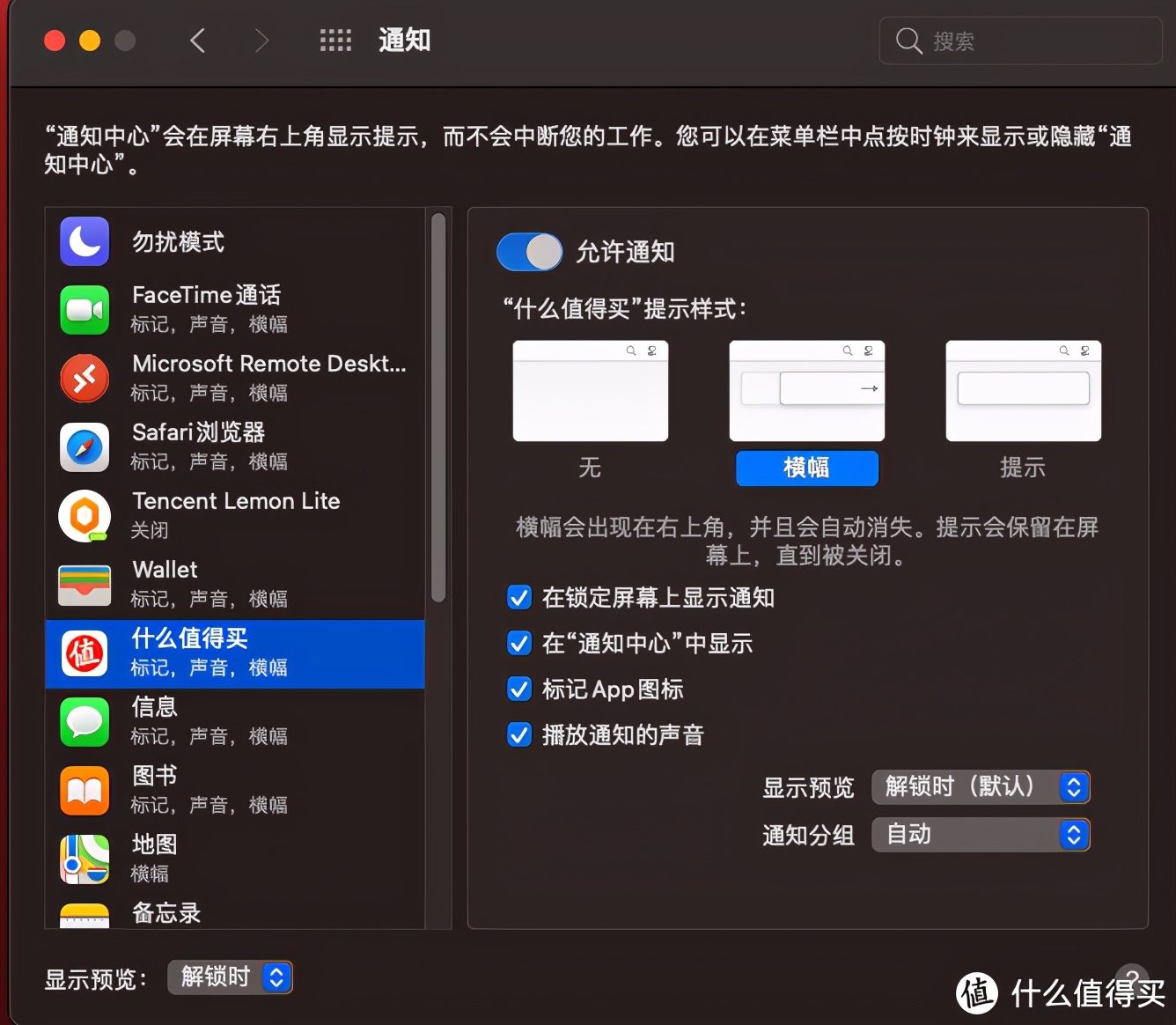Toggle the 允许通知 switch

(530, 252)
